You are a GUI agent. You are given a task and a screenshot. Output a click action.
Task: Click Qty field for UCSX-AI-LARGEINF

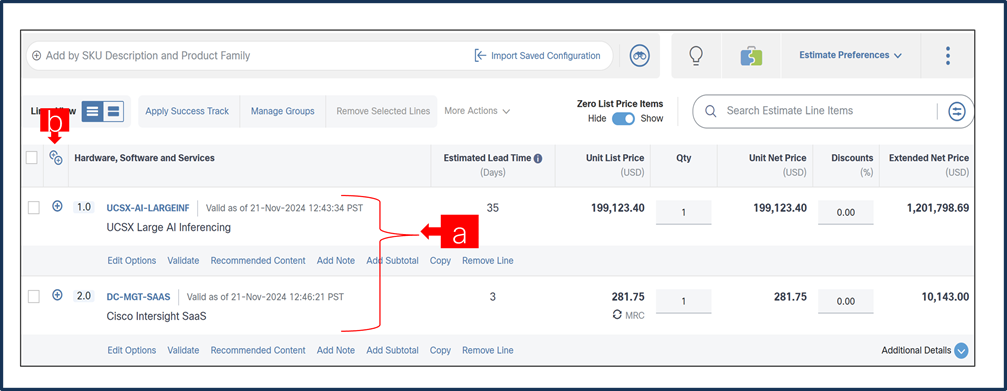coord(683,212)
